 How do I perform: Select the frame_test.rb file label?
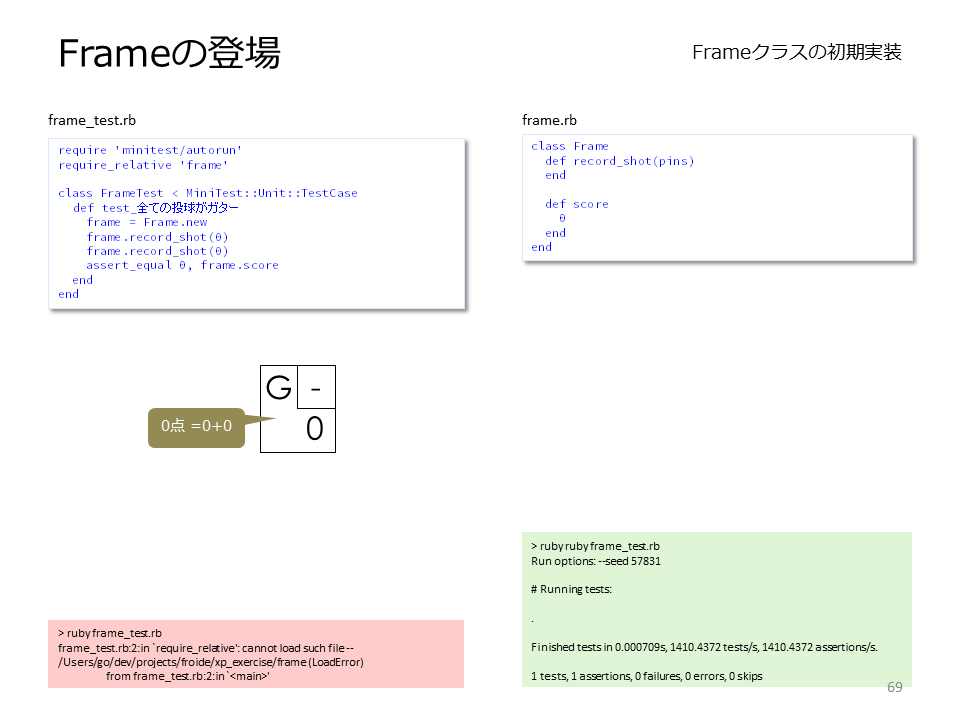[92, 120]
